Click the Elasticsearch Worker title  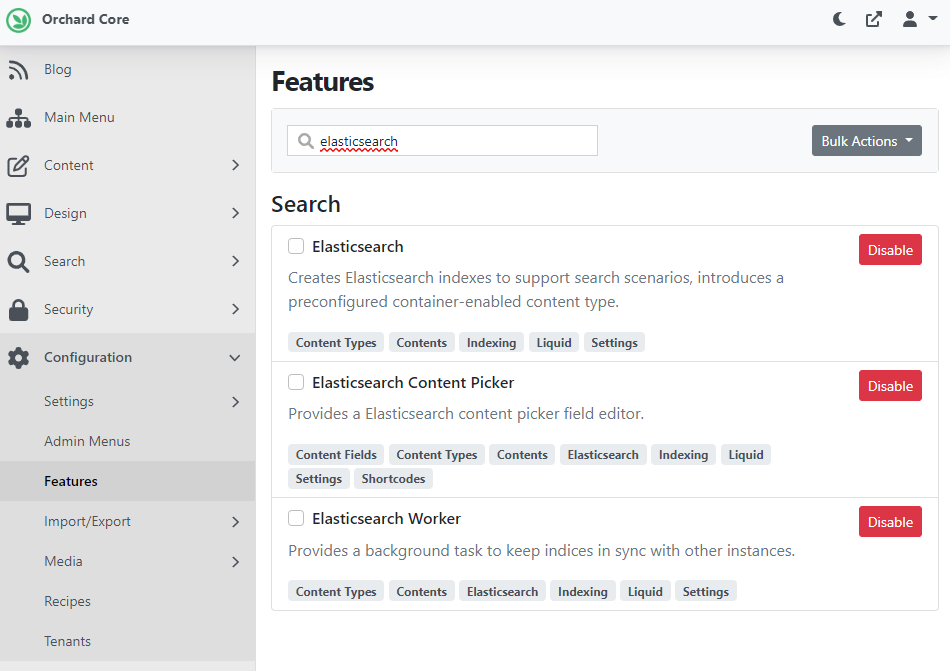click(x=387, y=519)
